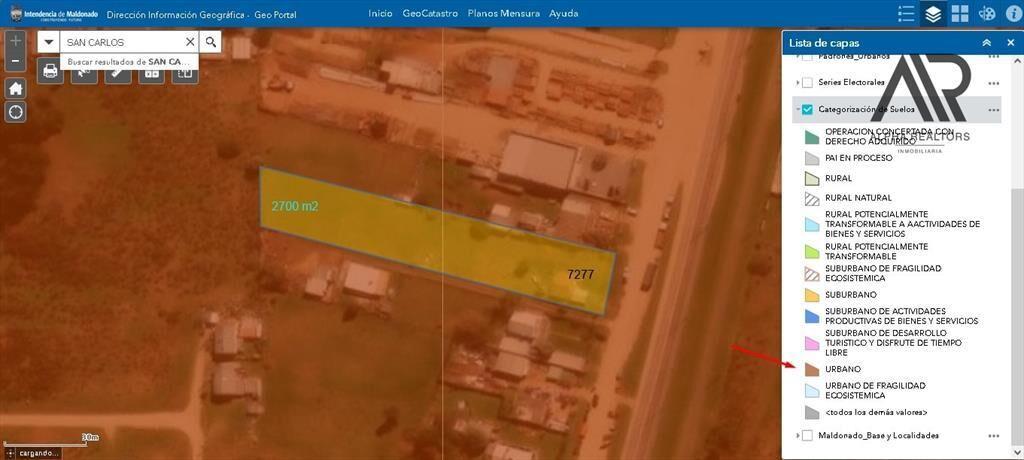This screenshot has width=1024, height=460.
Task: Open the print map tool
Action: (x=50, y=71)
